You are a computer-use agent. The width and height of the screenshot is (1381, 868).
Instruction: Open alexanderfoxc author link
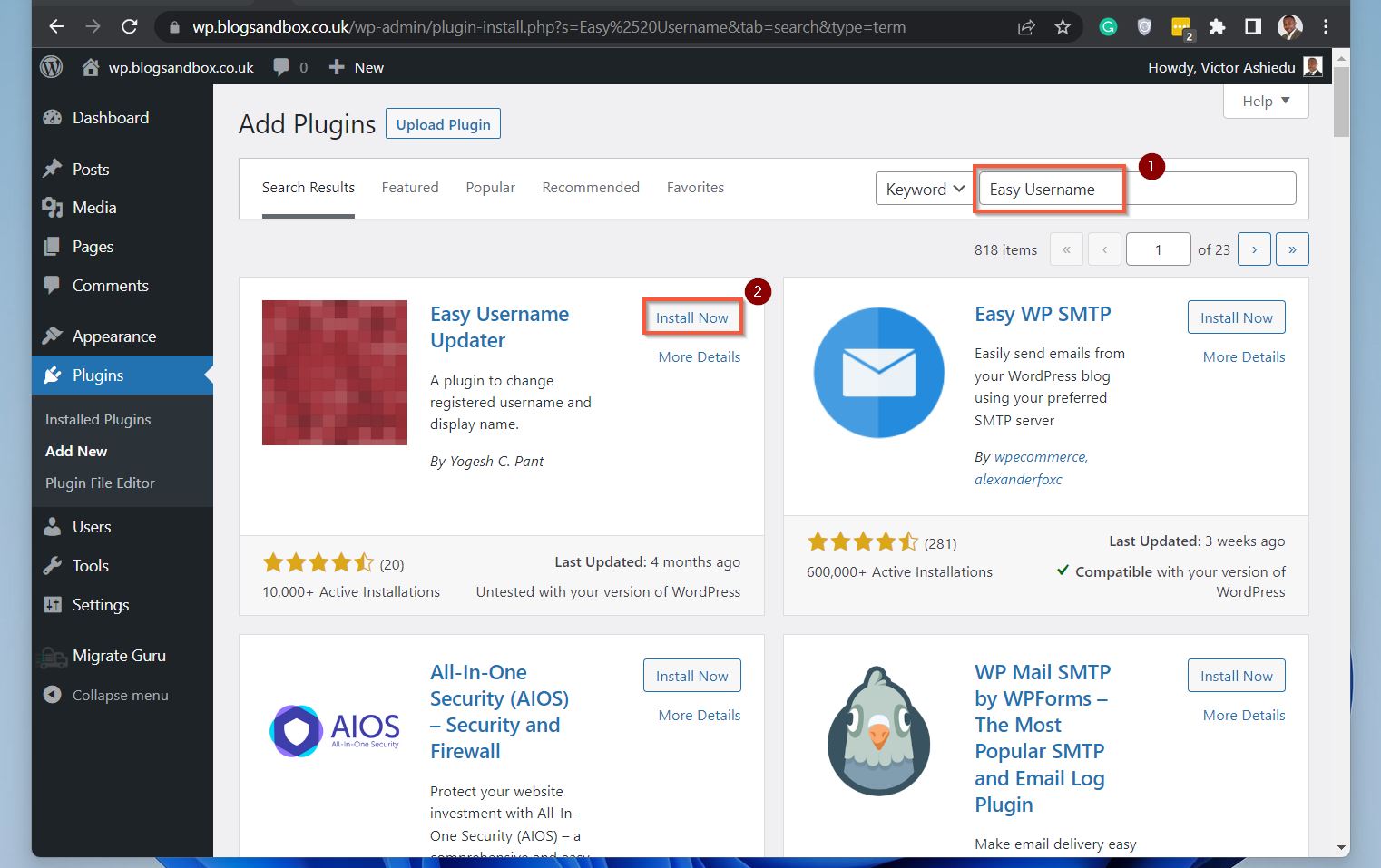pos(1018,480)
